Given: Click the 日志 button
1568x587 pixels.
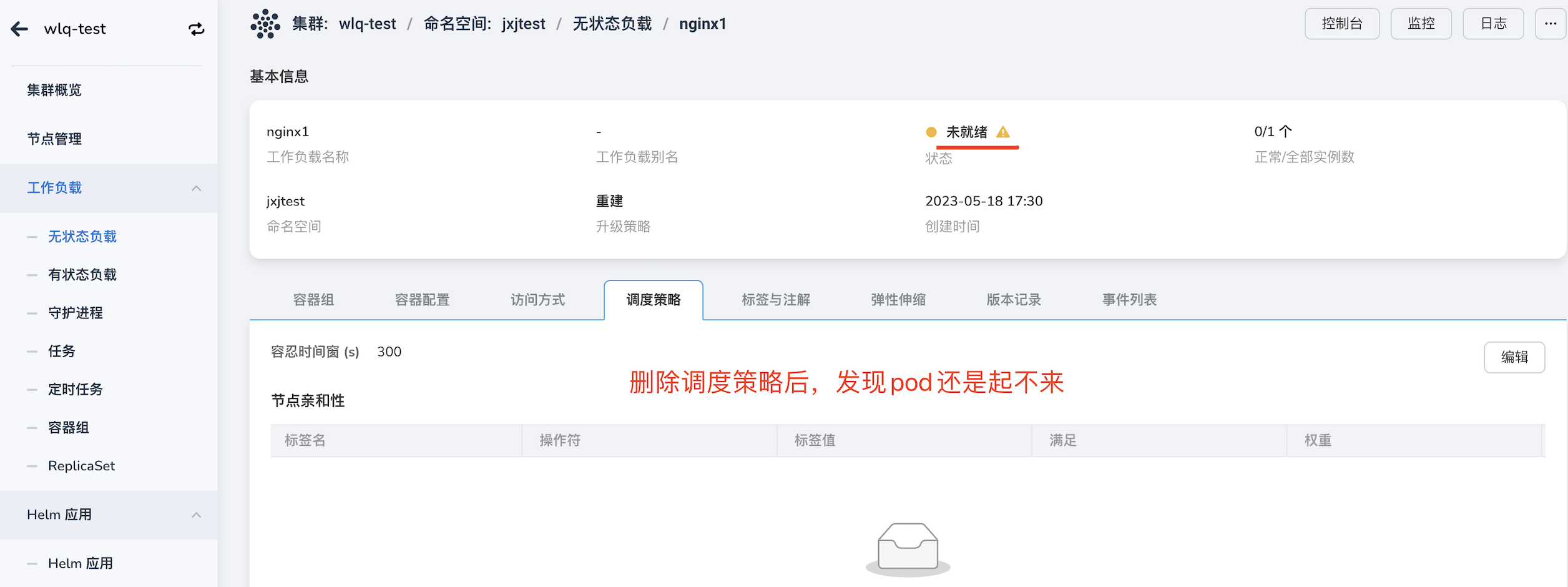Looking at the screenshot, I should tap(1494, 24).
